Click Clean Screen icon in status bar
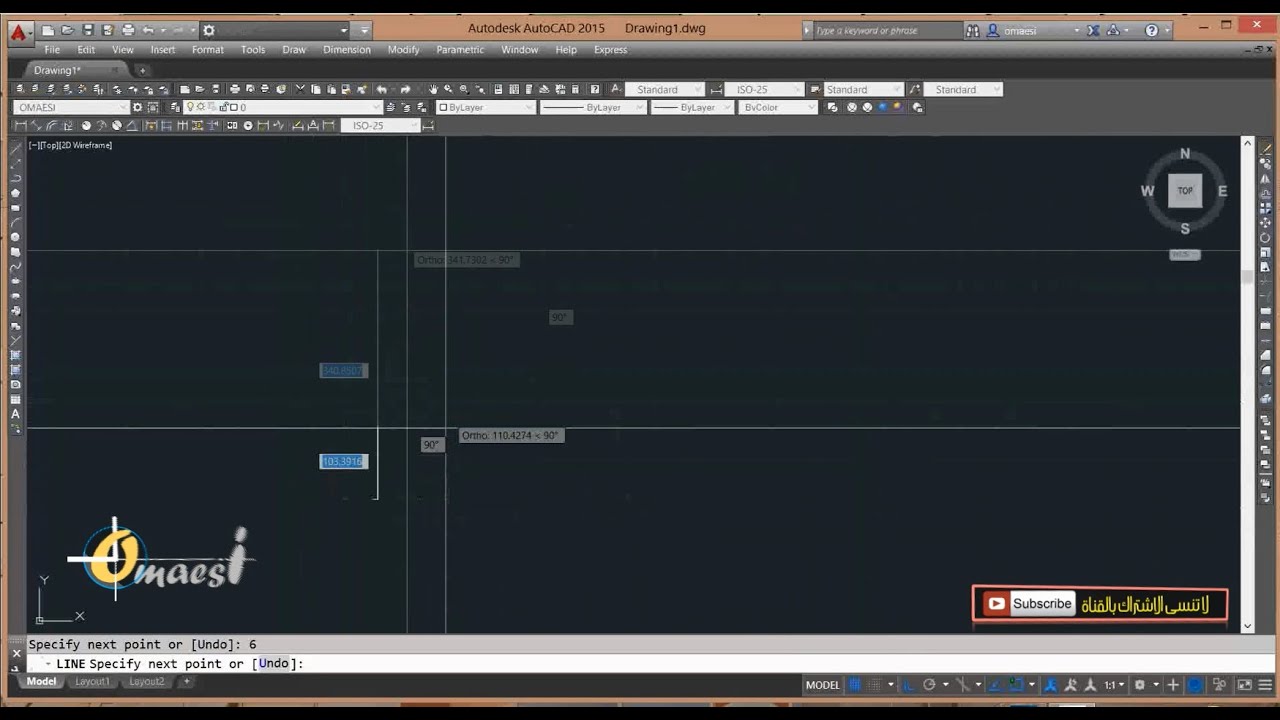This screenshot has height=720, width=1280. point(1244,685)
